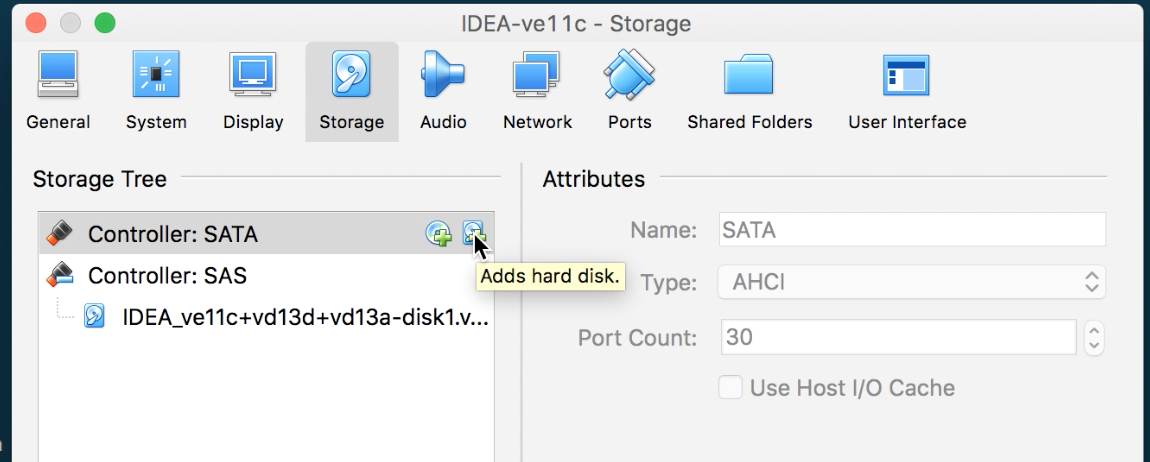
Task: Click the add hard disk icon
Action: click(x=472, y=233)
